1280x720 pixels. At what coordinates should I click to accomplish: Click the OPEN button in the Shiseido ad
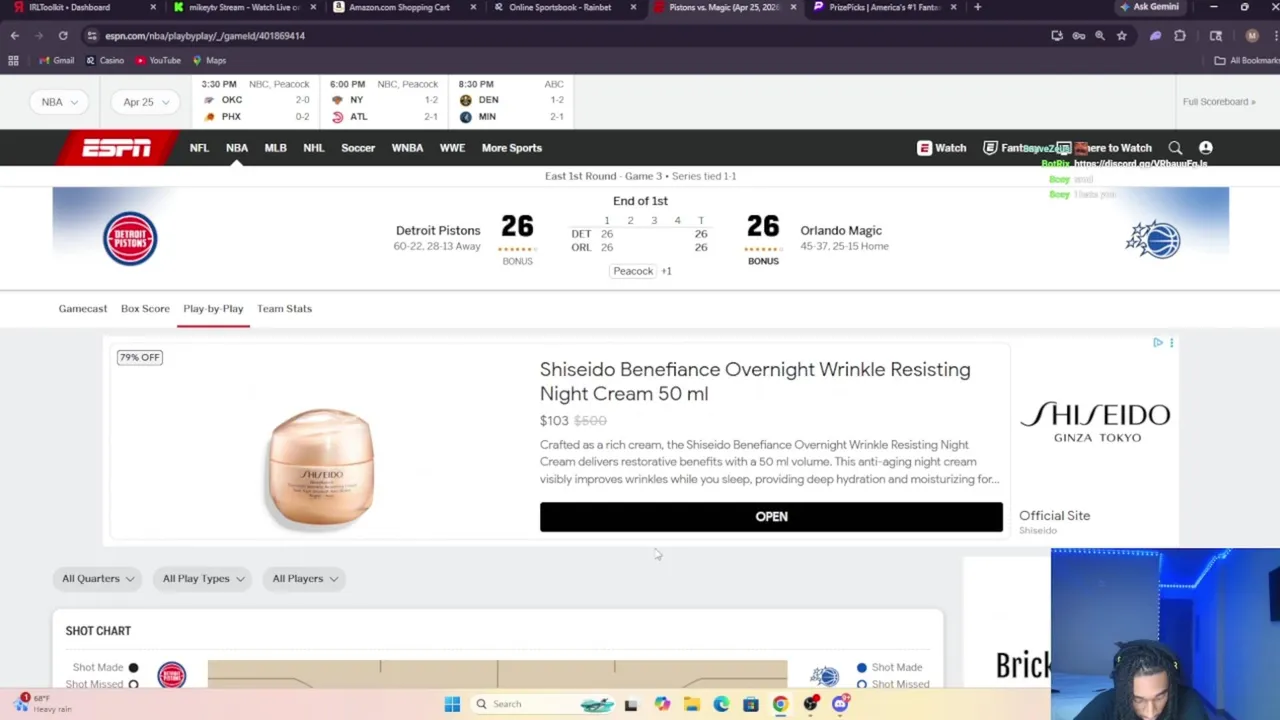point(771,517)
